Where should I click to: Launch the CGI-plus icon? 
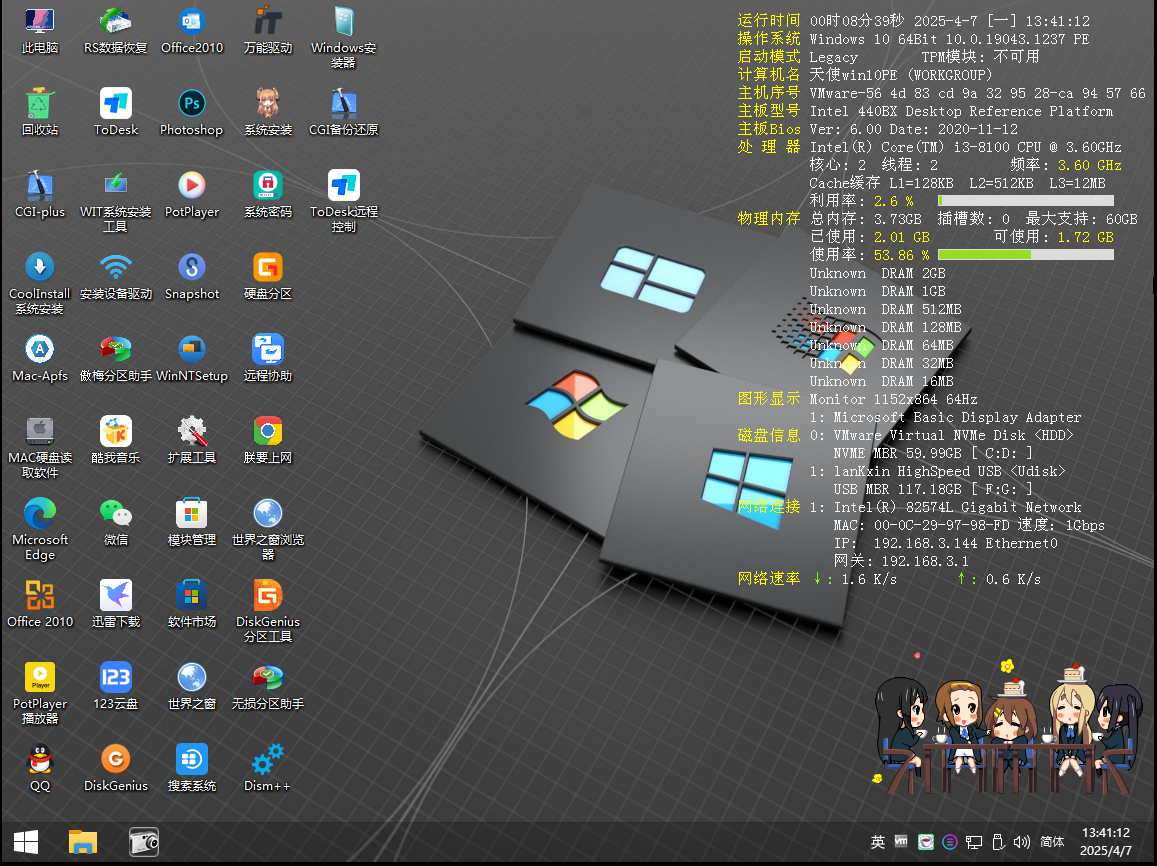click(40, 195)
